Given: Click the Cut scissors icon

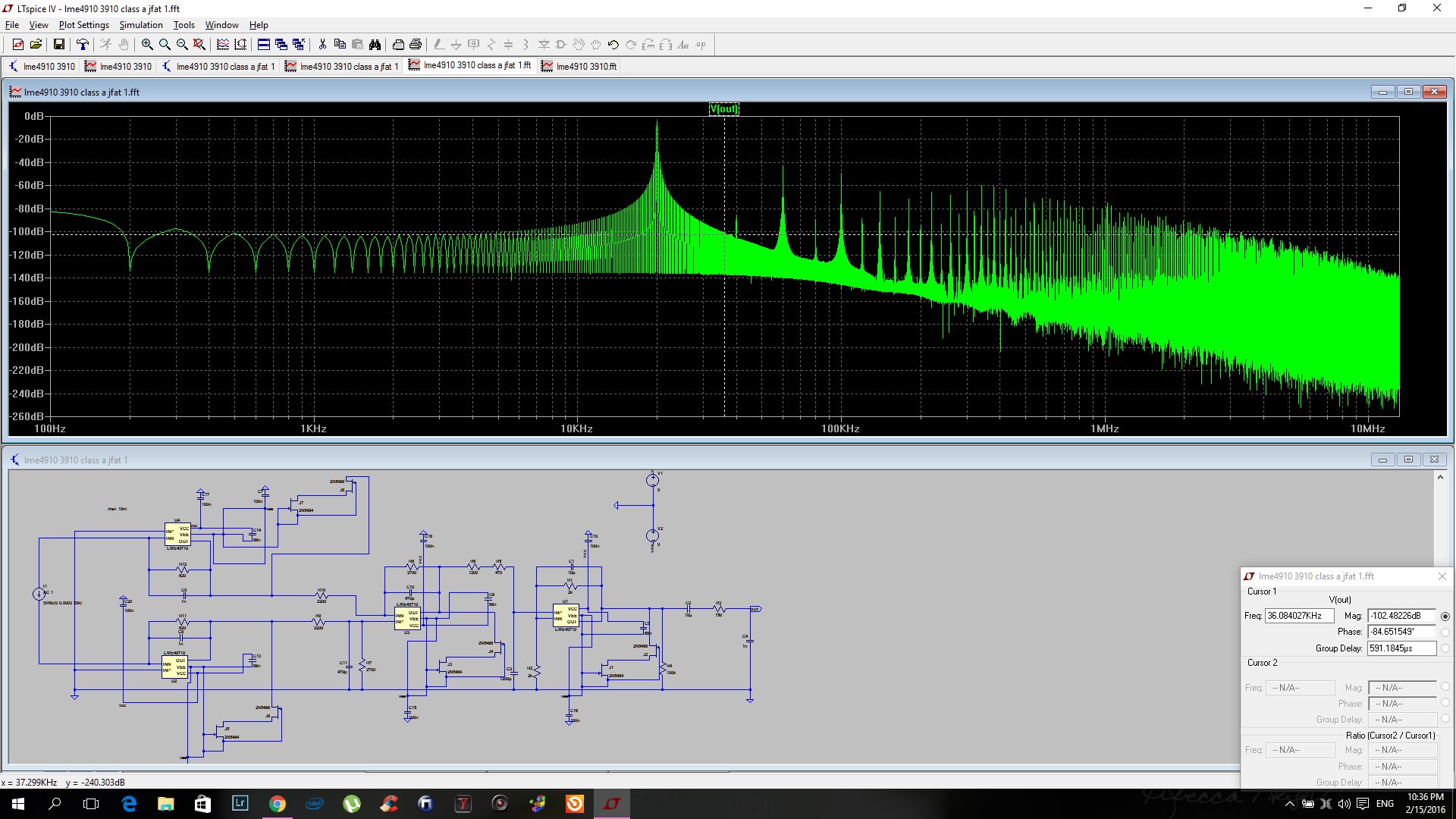Looking at the screenshot, I should tap(322, 45).
